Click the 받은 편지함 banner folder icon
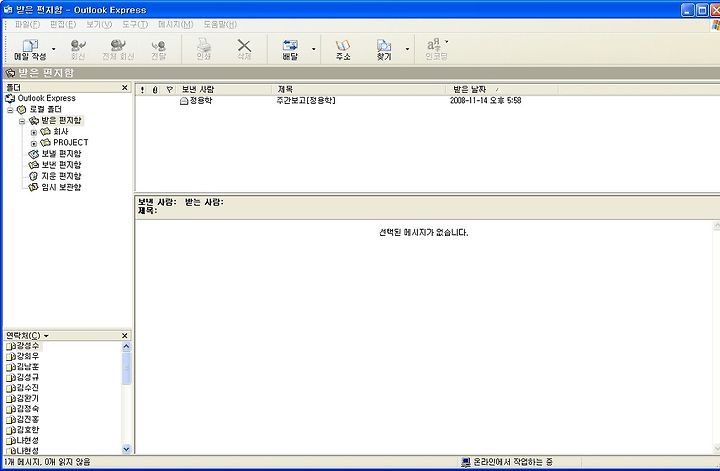Viewport: 720px width, 471px height. click(10, 73)
